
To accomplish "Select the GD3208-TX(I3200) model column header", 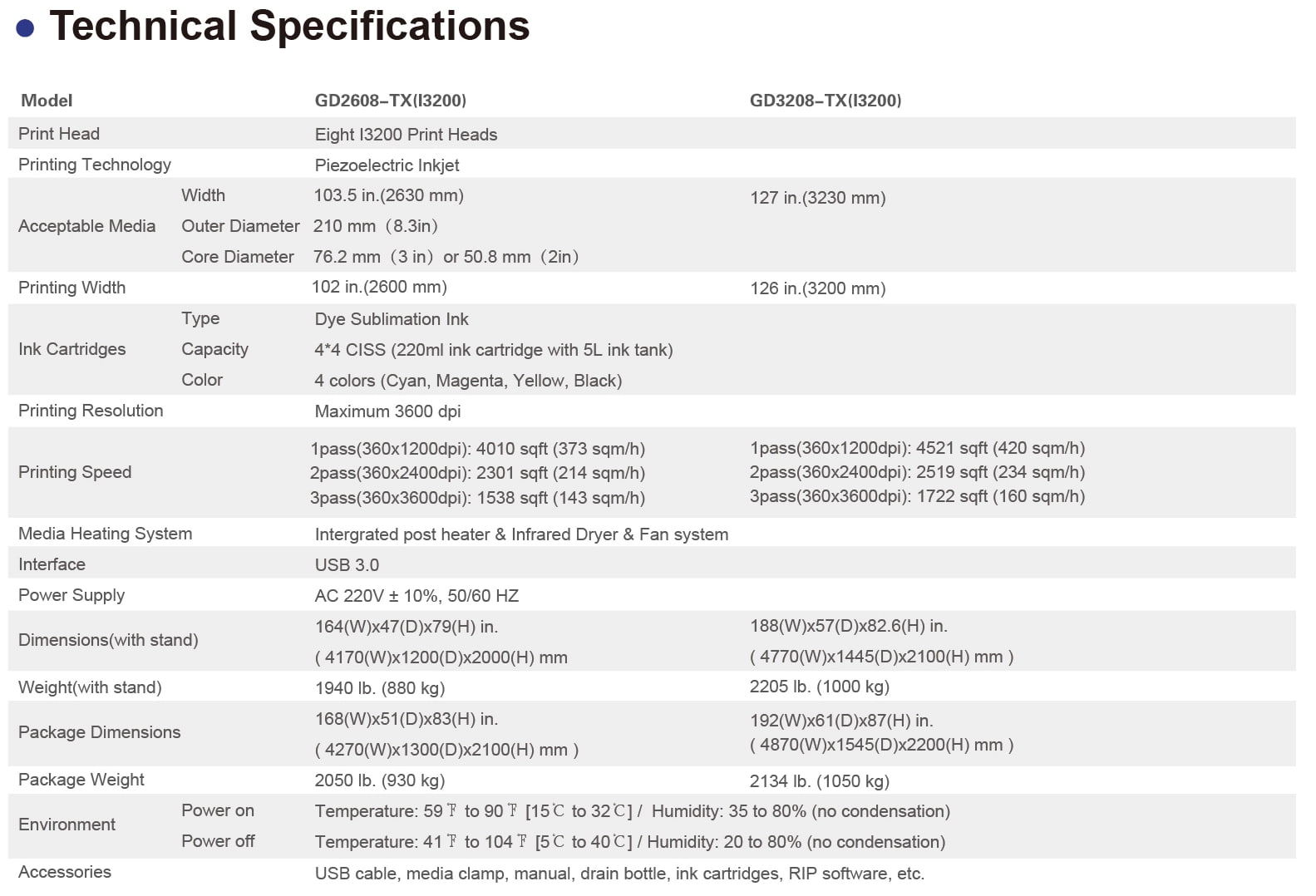I will (825, 101).
